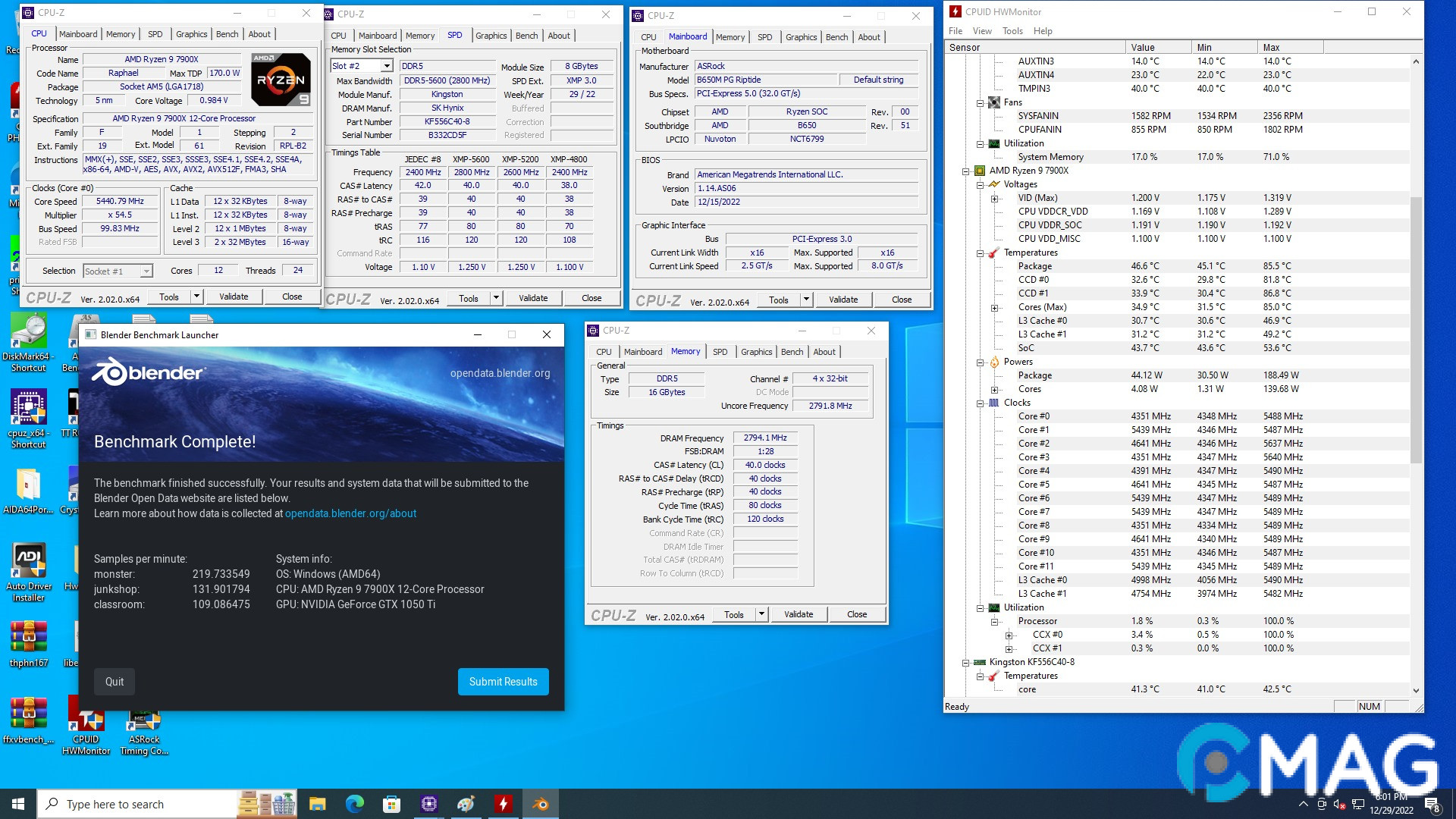Click the Clocks icon in HWMonitor tree
The width and height of the screenshot is (1456, 819).
tap(996, 403)
